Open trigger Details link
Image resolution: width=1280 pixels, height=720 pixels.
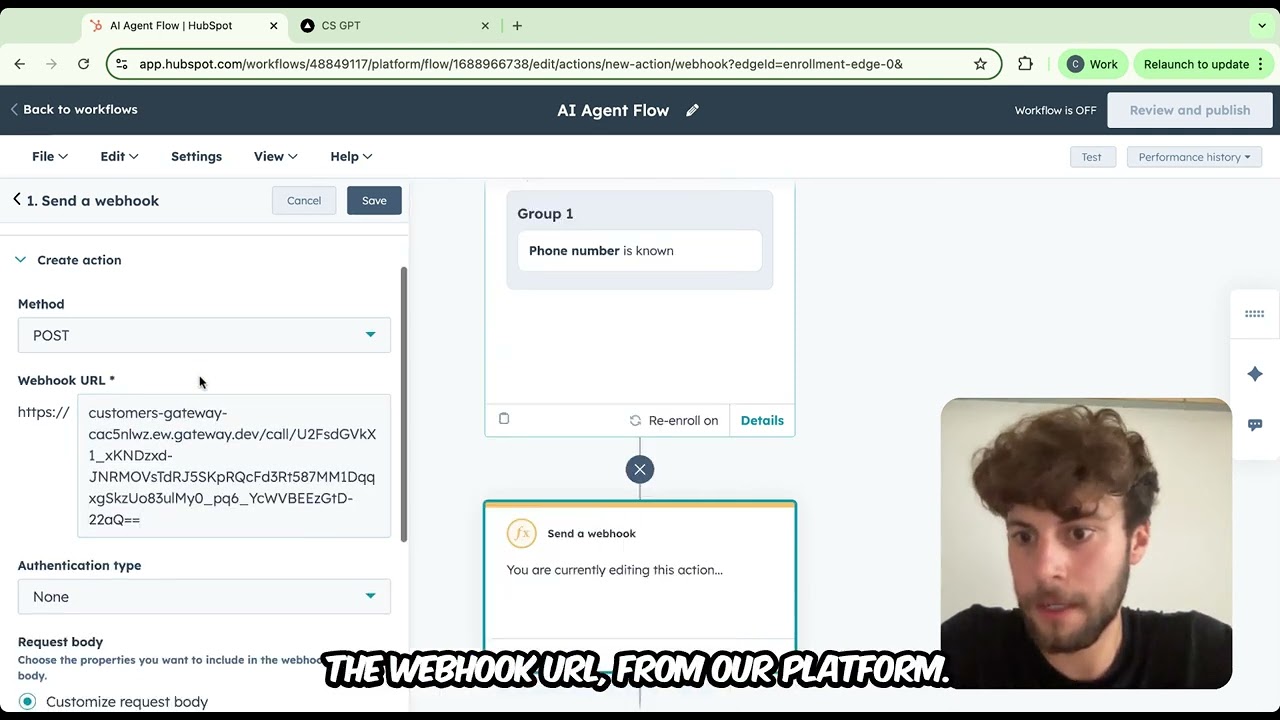click(762, 420)
